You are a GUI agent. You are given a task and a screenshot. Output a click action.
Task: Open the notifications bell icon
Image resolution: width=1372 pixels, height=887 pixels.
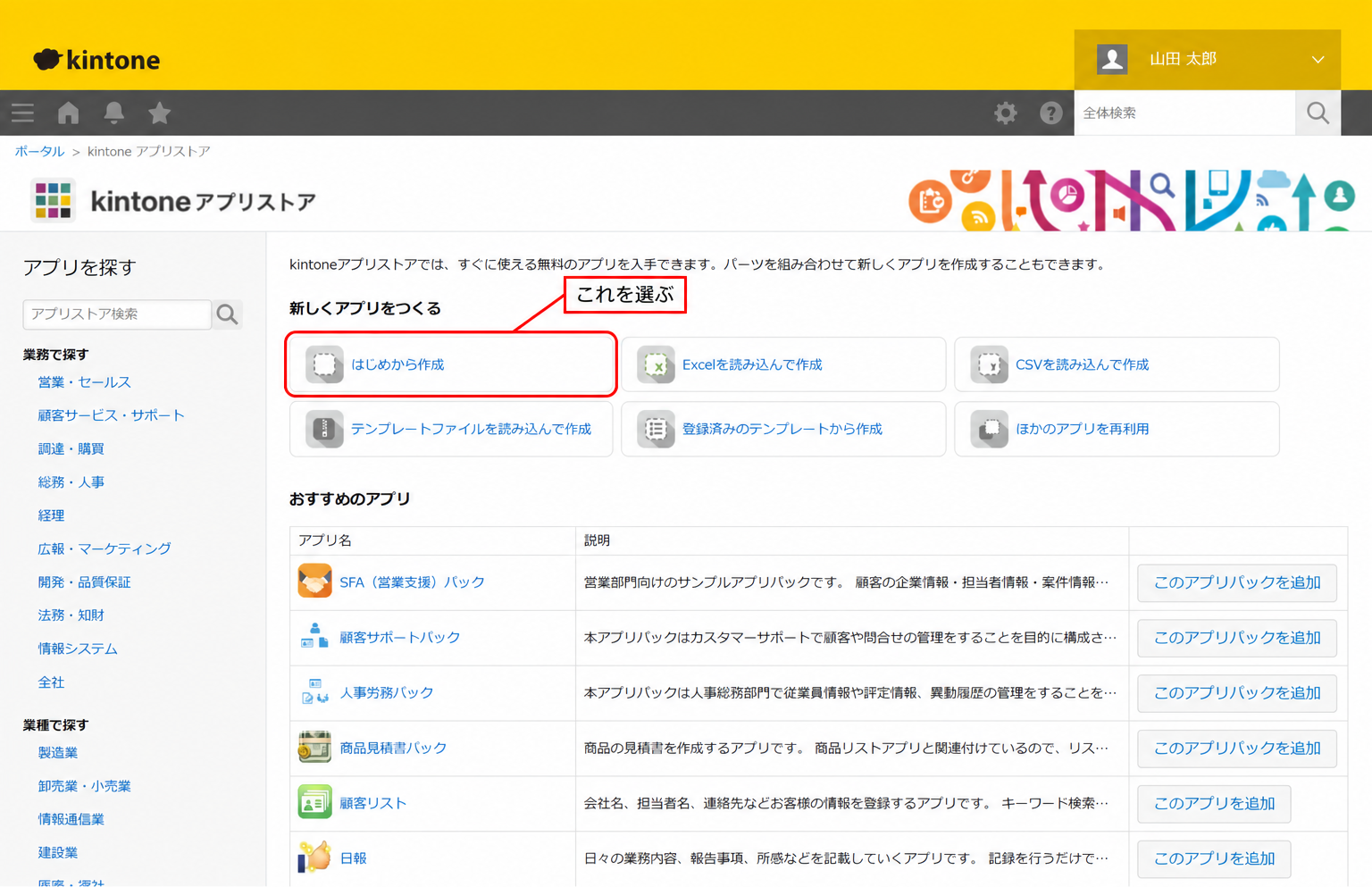[114, 113]
